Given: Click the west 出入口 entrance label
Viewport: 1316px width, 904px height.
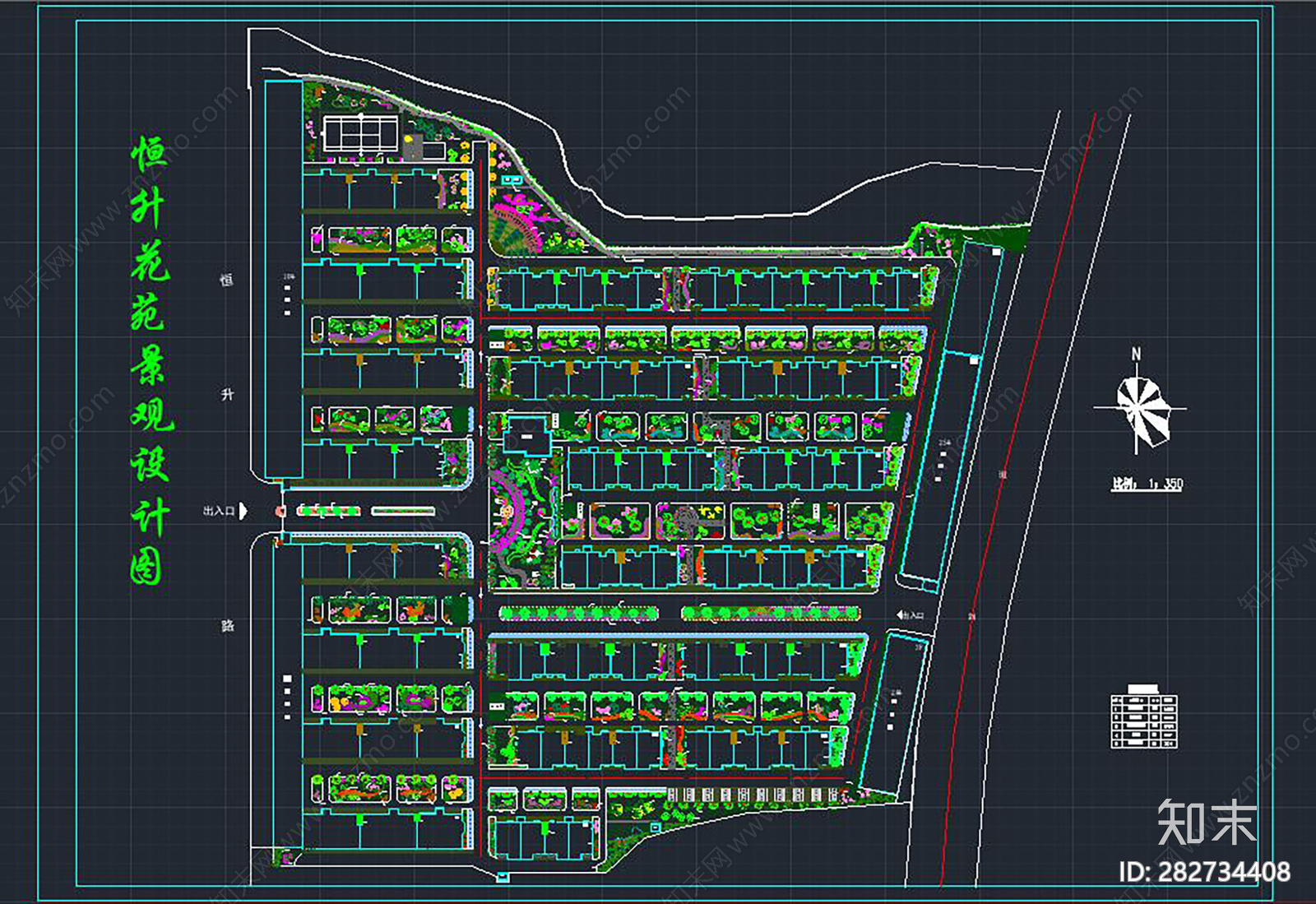Looking at the screenshot, I should [219, 511].
